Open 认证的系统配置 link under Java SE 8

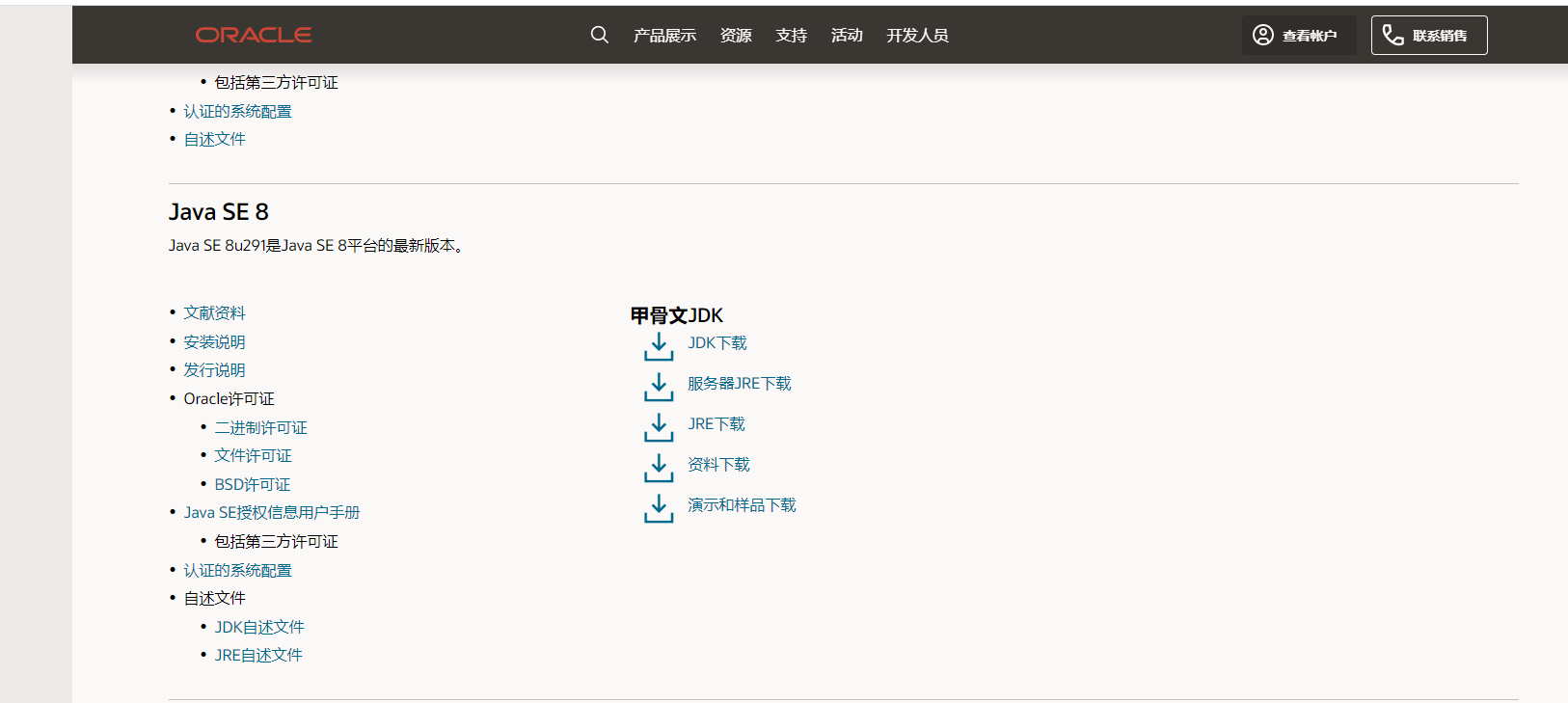[237, 571]
